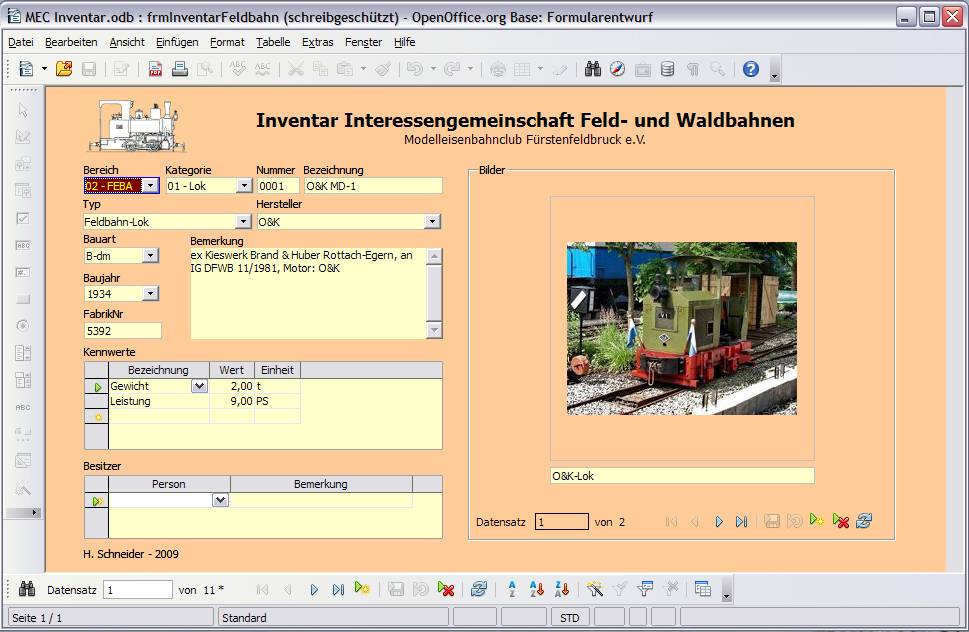Screen dimensions: 969x632
Task: Delete the current record with the Delete Record icon
Action: [x=446, y=589]
